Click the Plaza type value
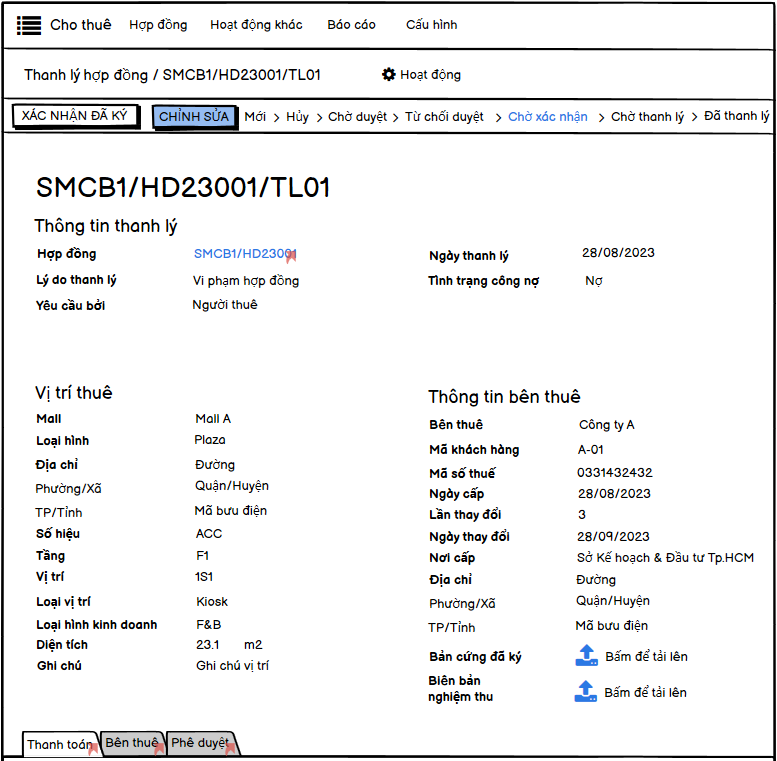777x761 pixels. [x=210, y=439]
